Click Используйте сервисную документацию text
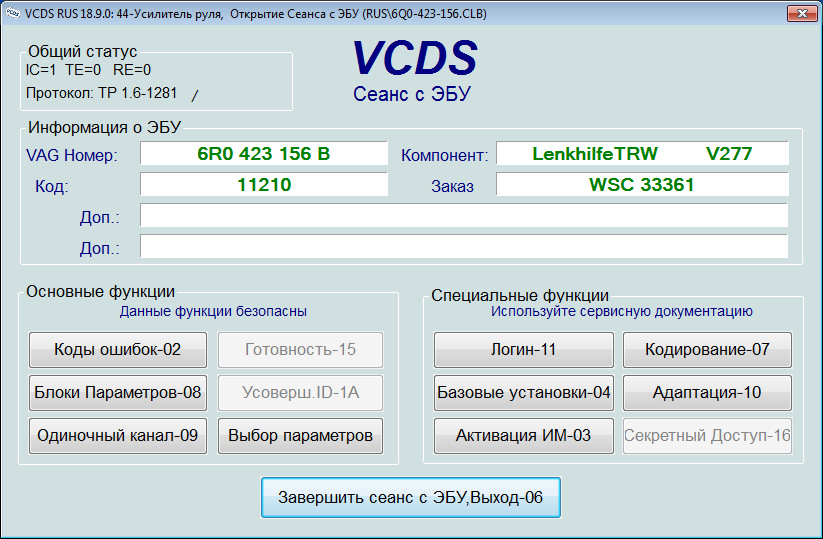Image resolution: width=823 pixels, height=539 pixels. [622, 311]
